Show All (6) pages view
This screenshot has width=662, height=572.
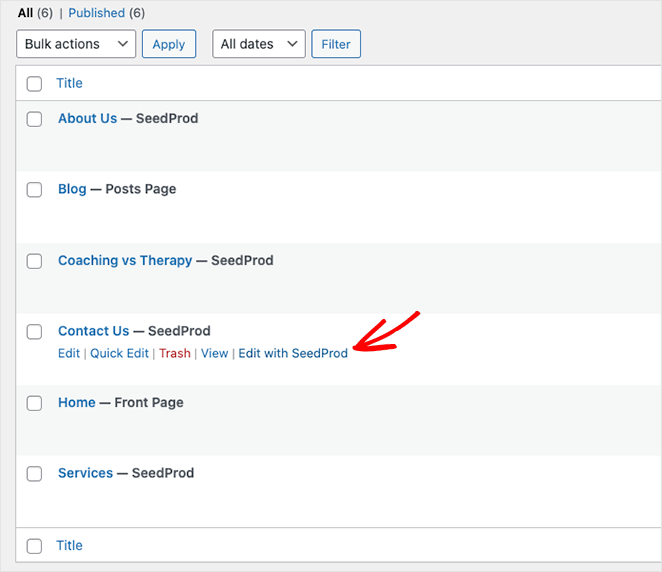coord(35,13)
